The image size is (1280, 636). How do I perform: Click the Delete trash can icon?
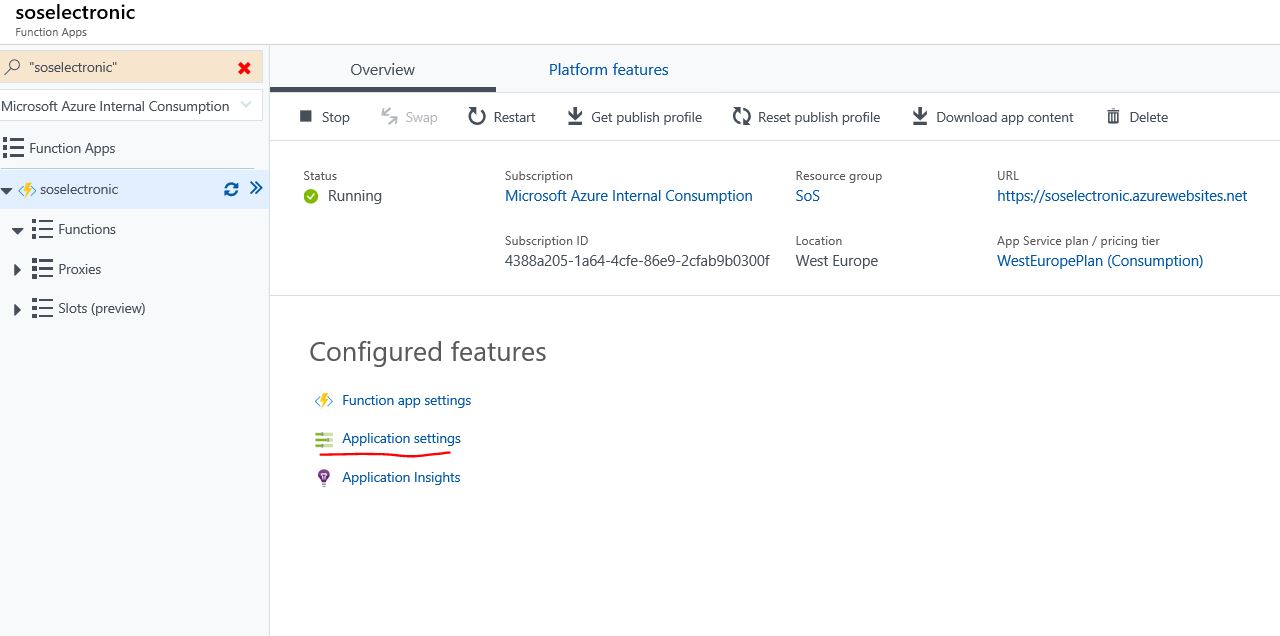click(x=1113, y=117)
